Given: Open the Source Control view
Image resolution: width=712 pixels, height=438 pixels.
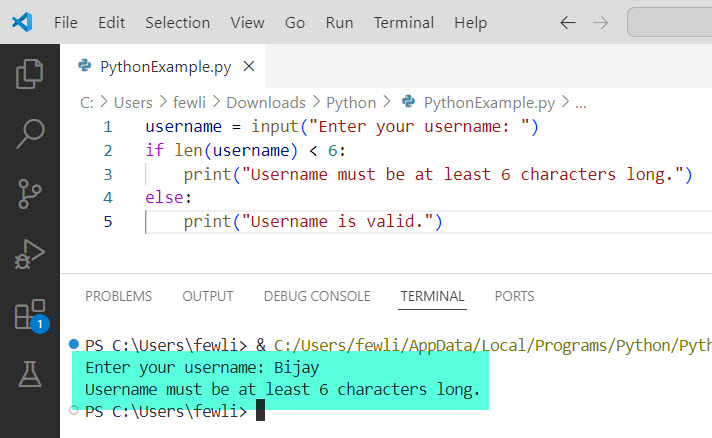Looking at the screenshot, I should point(30,194).
